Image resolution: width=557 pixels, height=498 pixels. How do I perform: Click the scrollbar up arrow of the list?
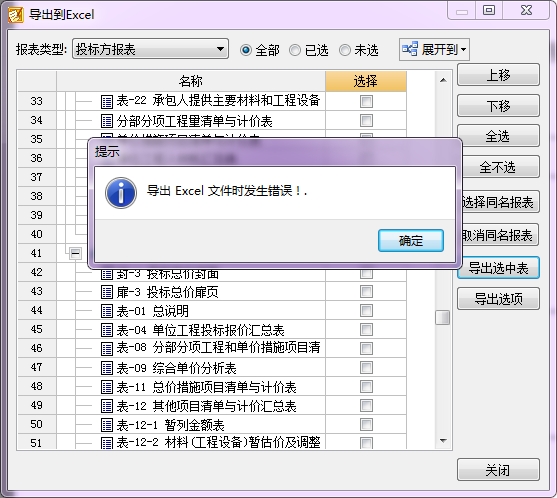point(443,80)
